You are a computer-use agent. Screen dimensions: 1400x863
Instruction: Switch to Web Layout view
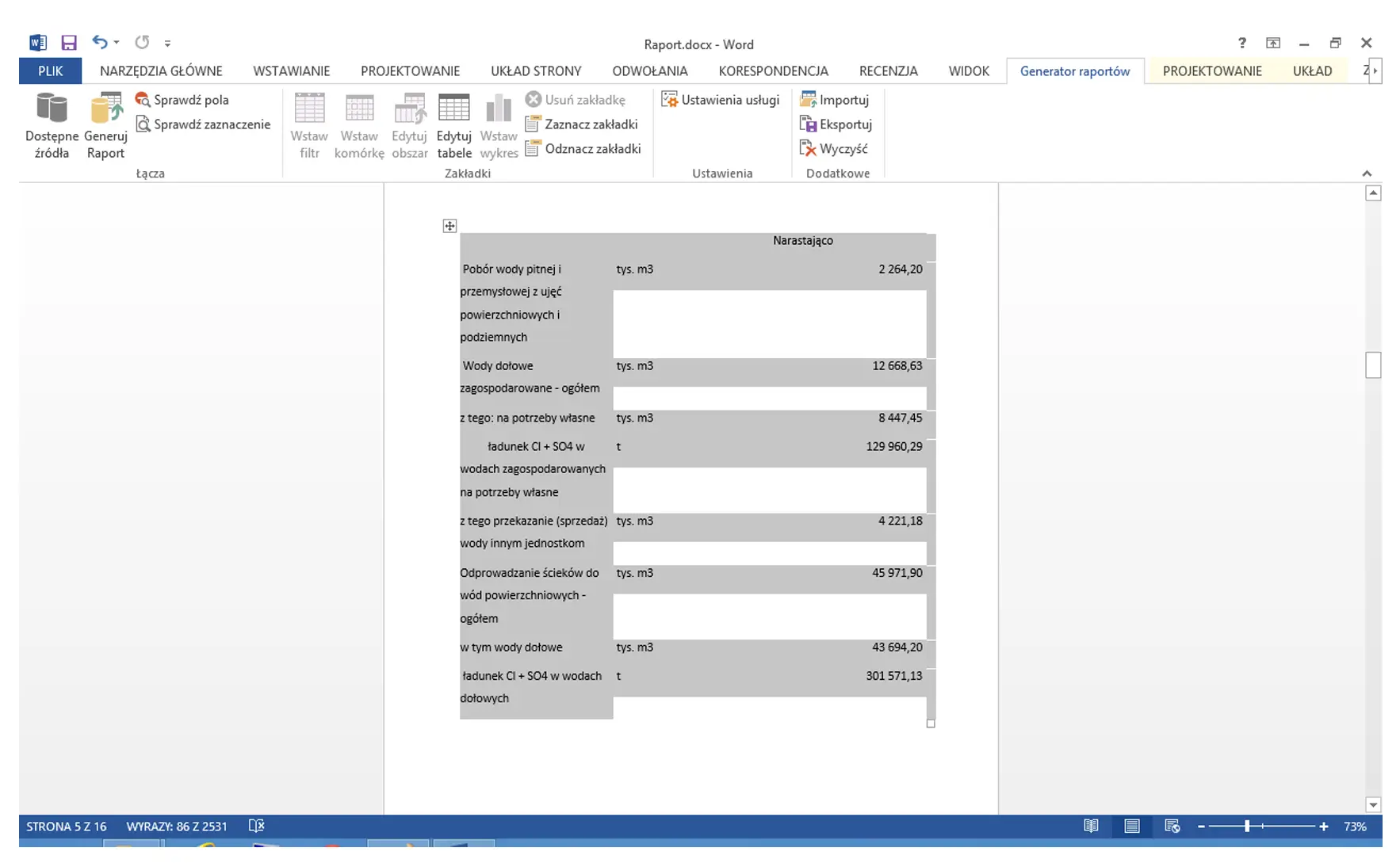[1172, 826]
